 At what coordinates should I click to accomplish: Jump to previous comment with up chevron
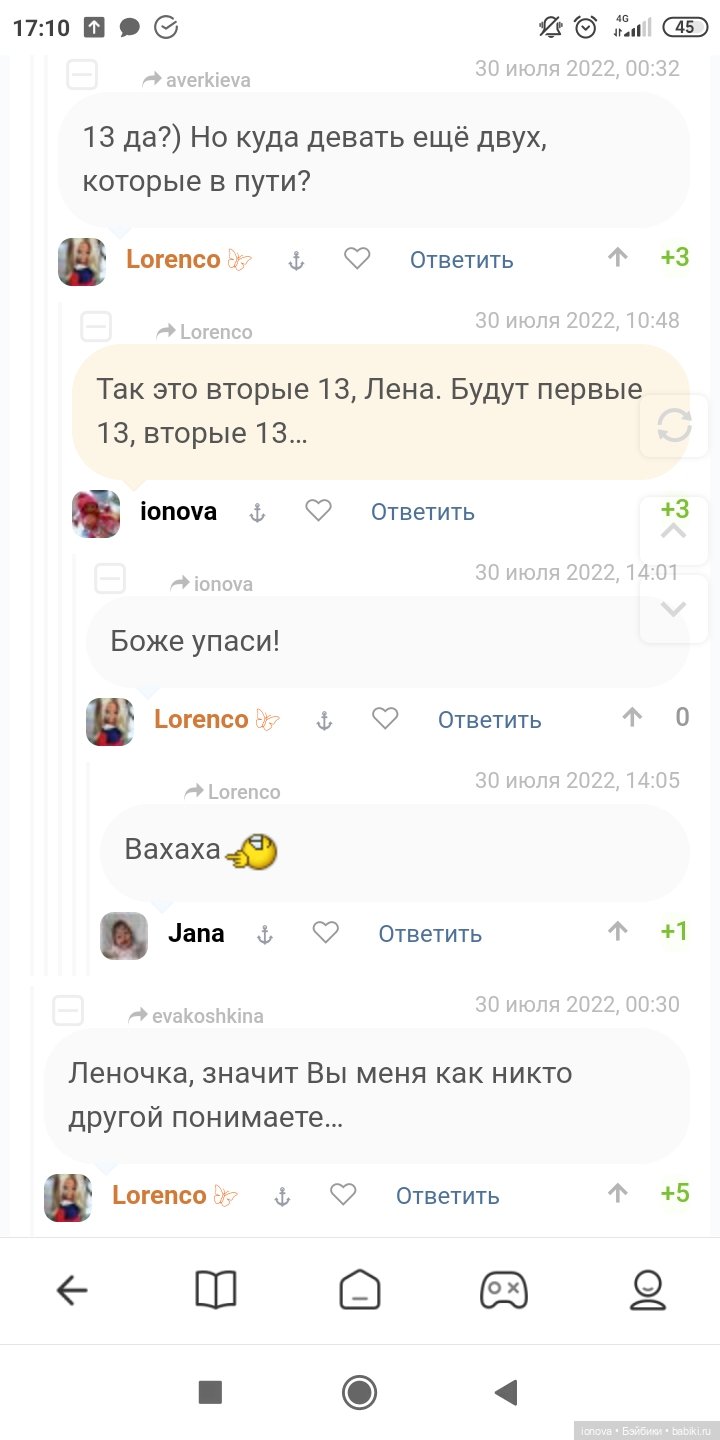[x=674, y=531]
